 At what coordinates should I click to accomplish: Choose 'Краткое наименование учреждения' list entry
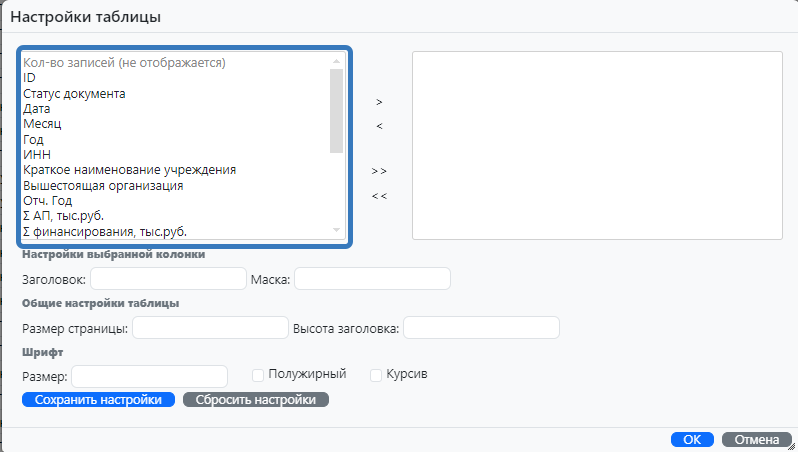(x=129, y=170)
